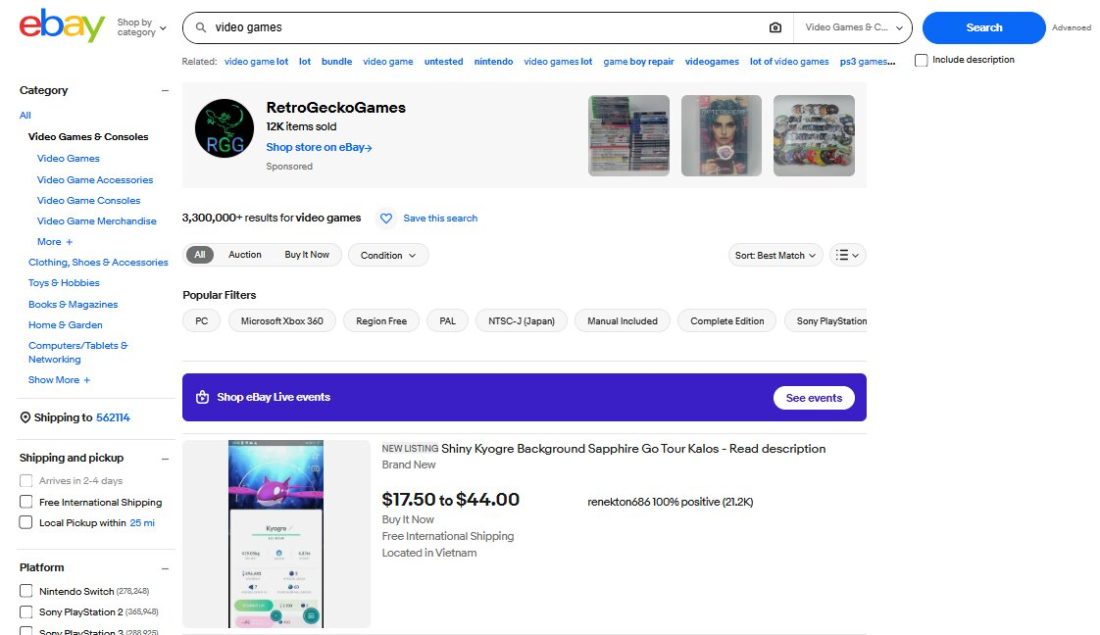Enable the Nintendo Switch platform filter
The image size is (1100, 635).
point(25,591)
